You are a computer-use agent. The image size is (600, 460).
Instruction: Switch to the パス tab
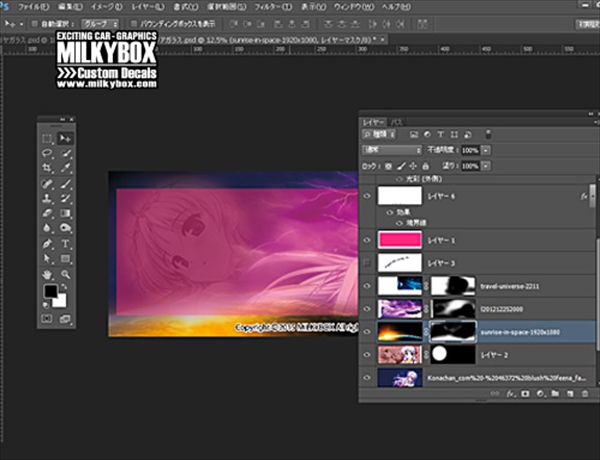point(396,122)
